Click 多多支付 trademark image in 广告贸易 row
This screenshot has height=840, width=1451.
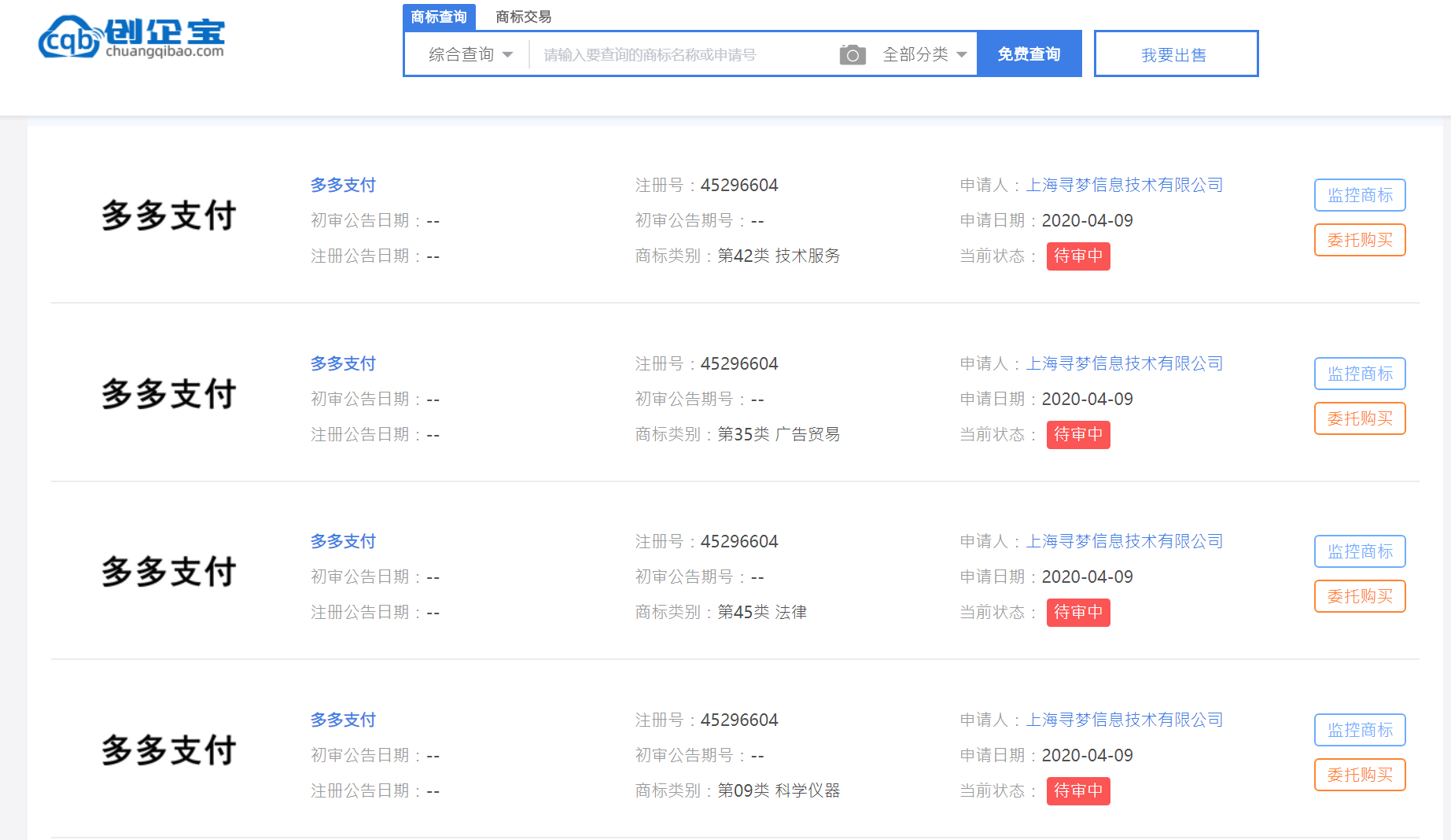[x=168, y=394]
